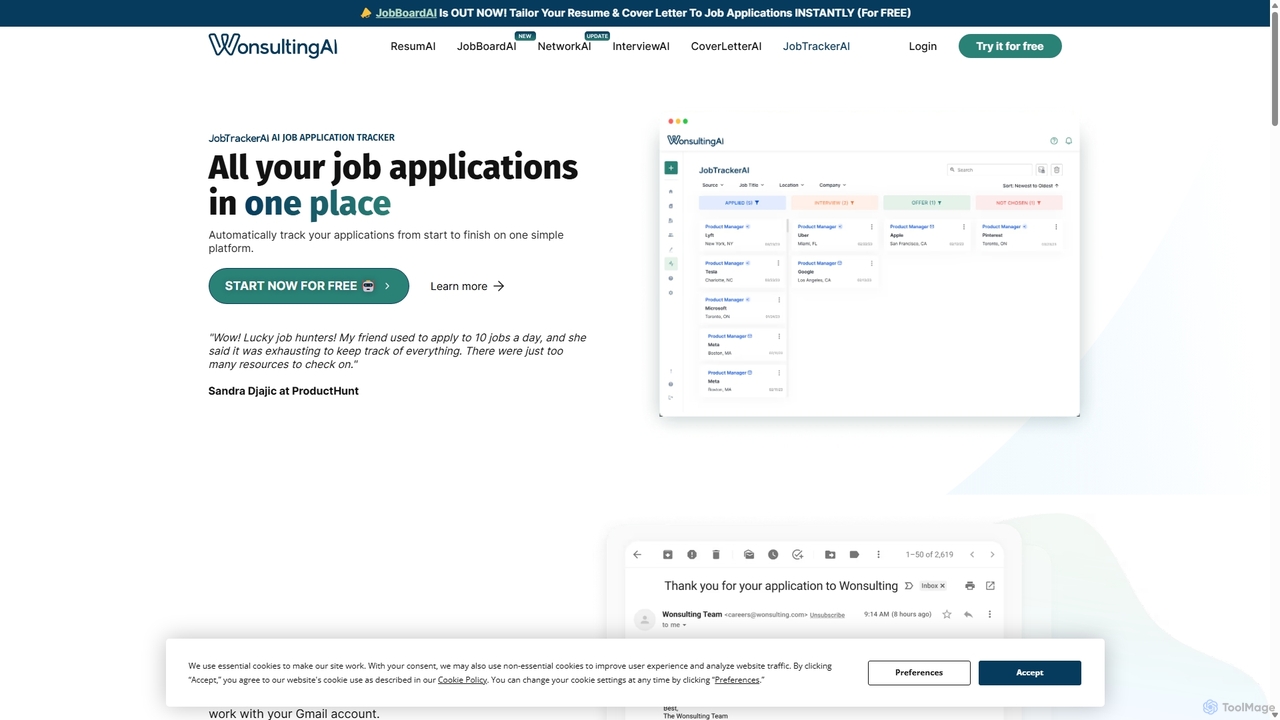Delete the email via Gmail trash icon
Viewport: 1280px width, 720px height.
(716, 554)
